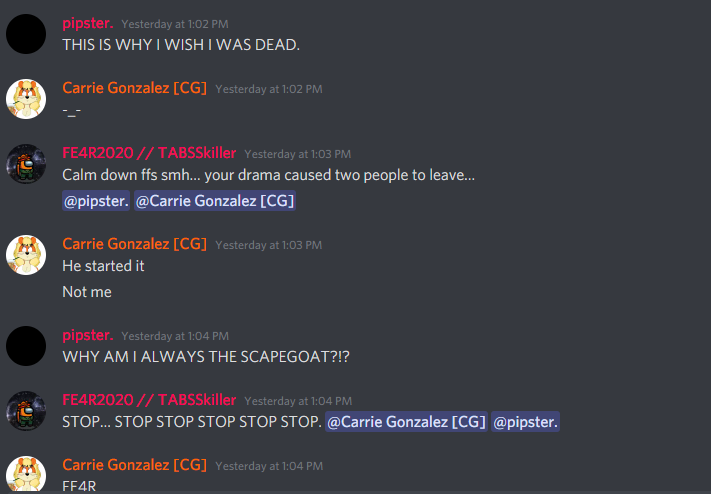Click @Carrie Gonzalez [CG] mention under 'Calm down' message

click(x=215, y=201)
